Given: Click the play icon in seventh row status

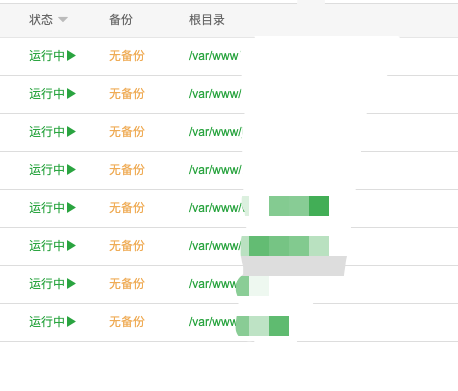Looking at the screenshot, I should click(71, 284).
